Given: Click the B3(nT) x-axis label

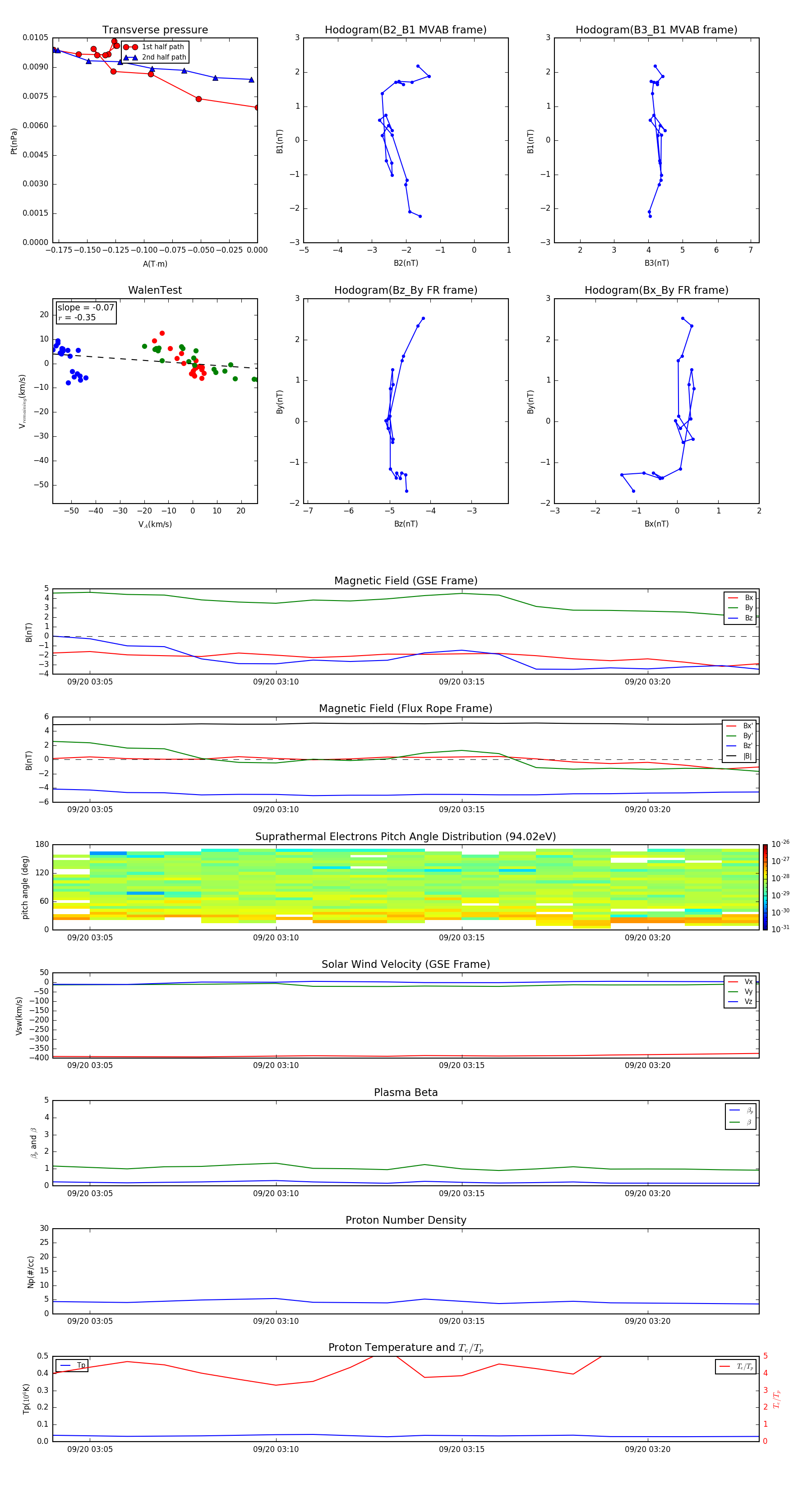Looking at the screenshot, I should 656,263.
